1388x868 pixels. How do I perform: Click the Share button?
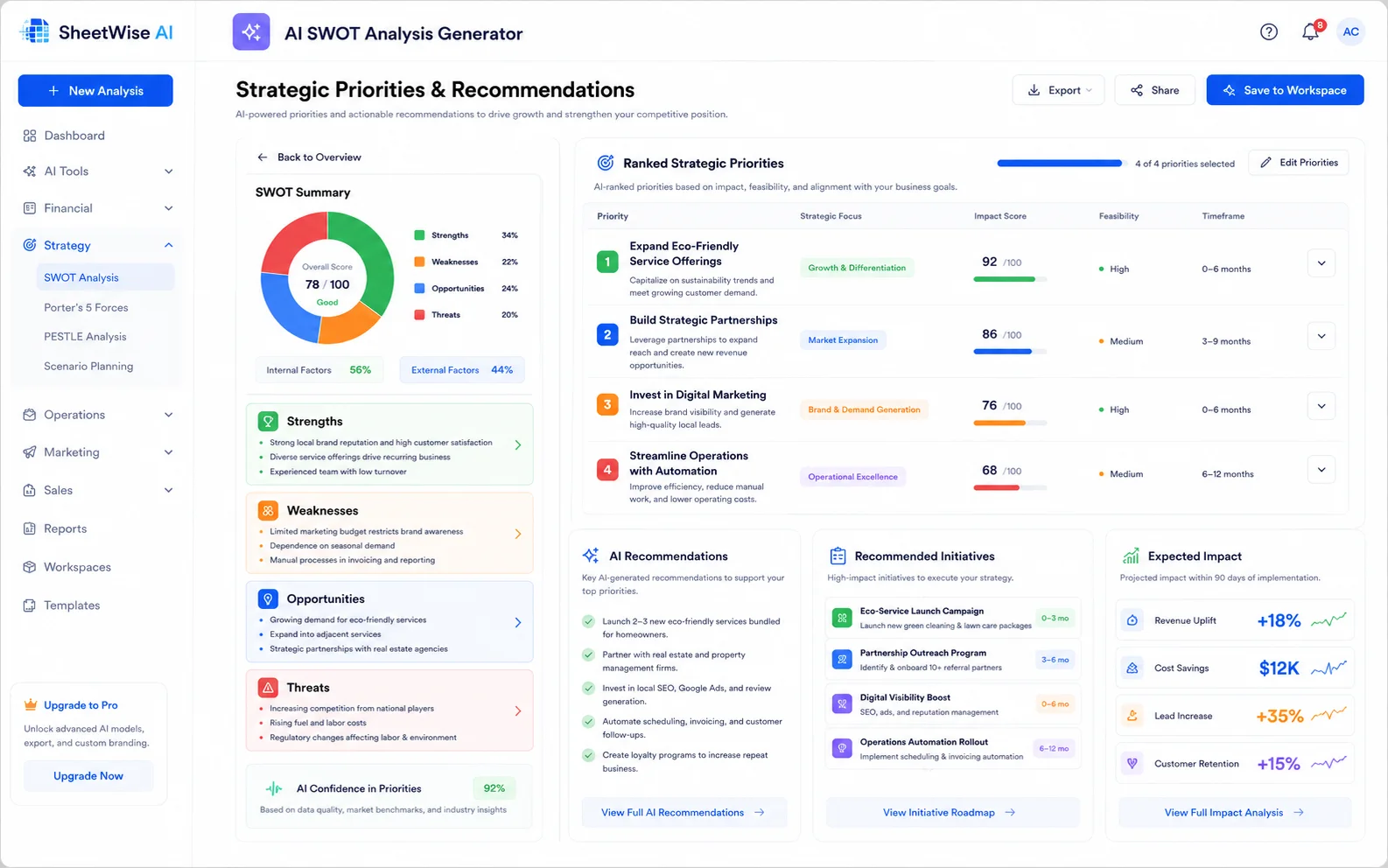tap(1154, 90)
